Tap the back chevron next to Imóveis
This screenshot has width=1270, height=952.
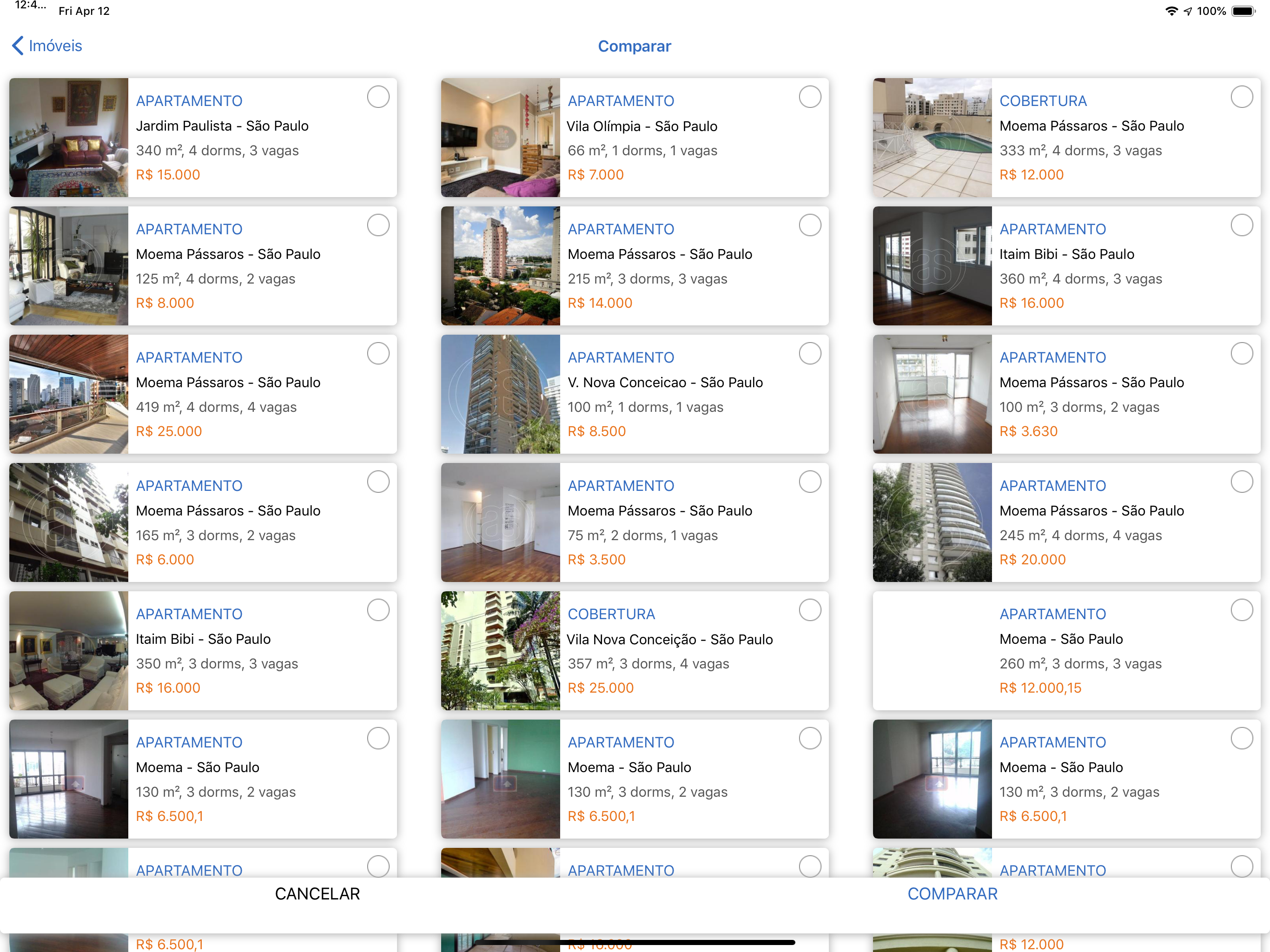pyautogui.click(x=18, y=46)
